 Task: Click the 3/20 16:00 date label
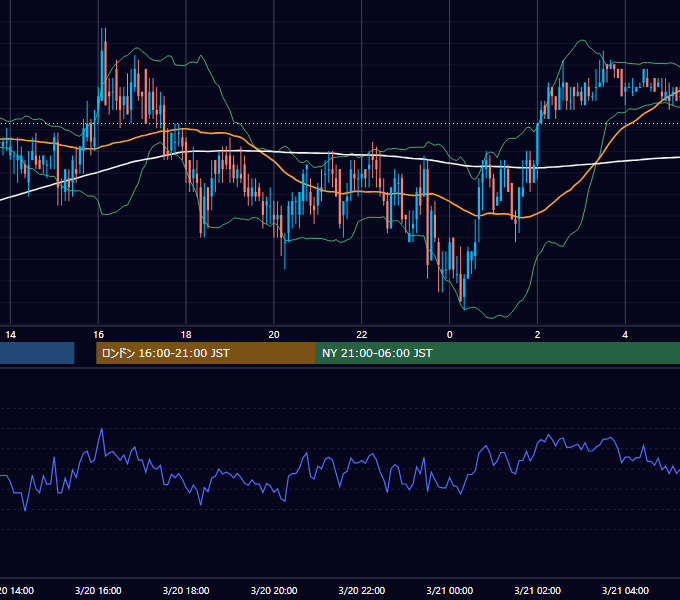(x=98, y=590)
